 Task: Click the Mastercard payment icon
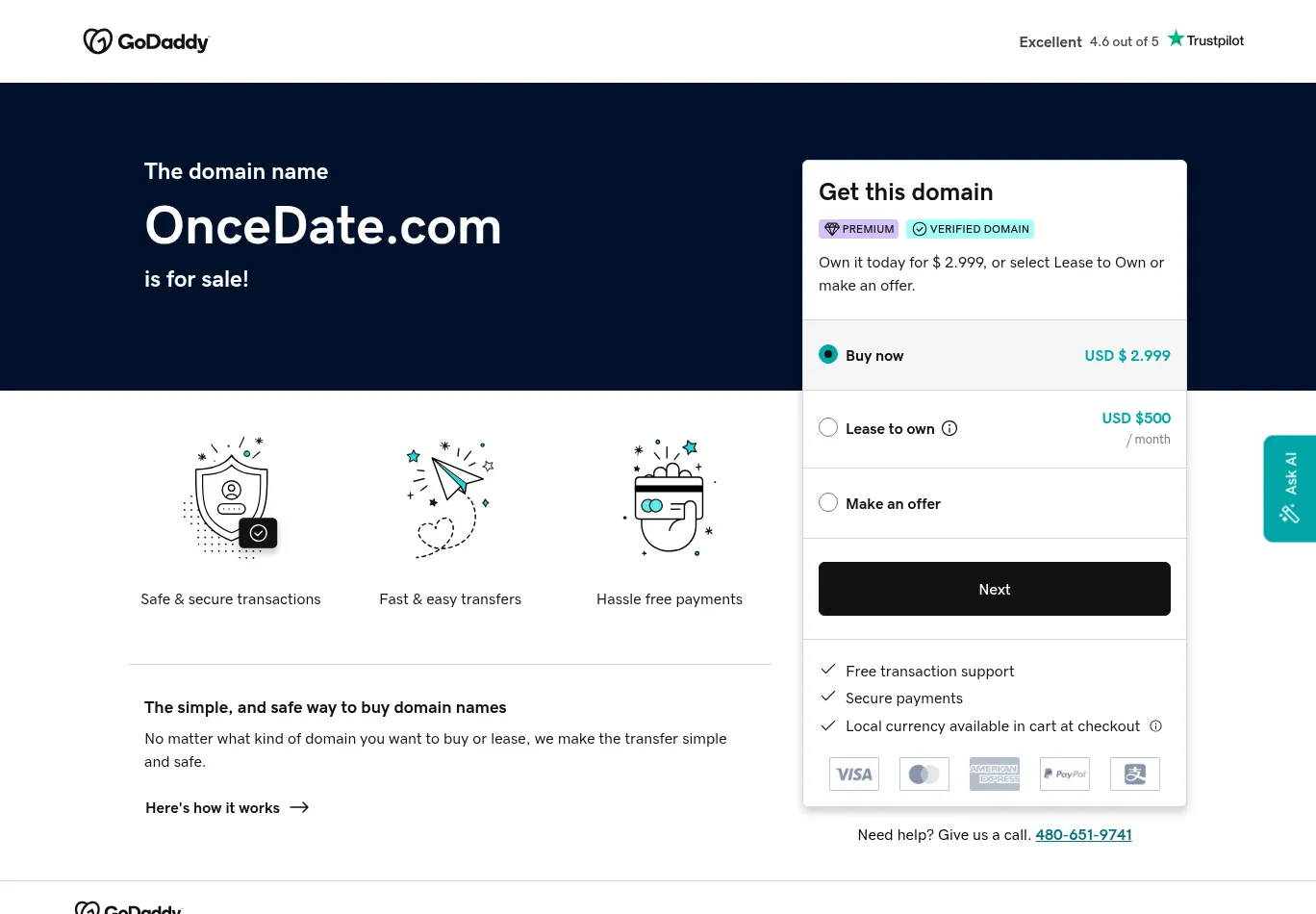pyautogui.click(x=924, y=774)
